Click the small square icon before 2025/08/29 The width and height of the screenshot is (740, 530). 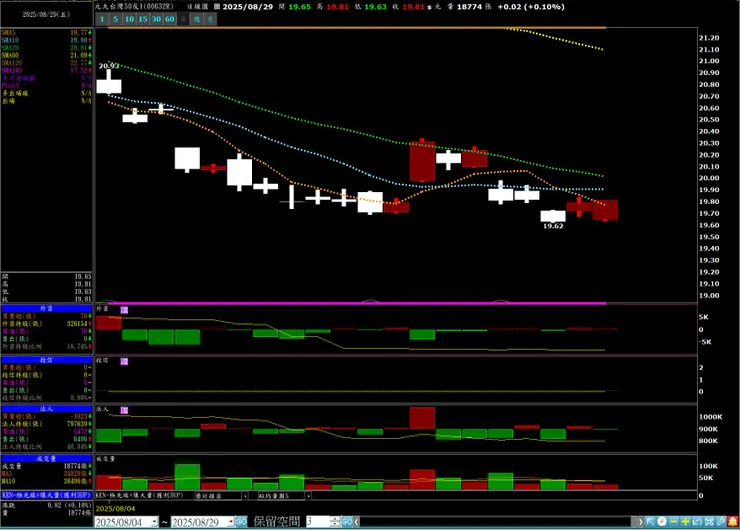point(217,7)
